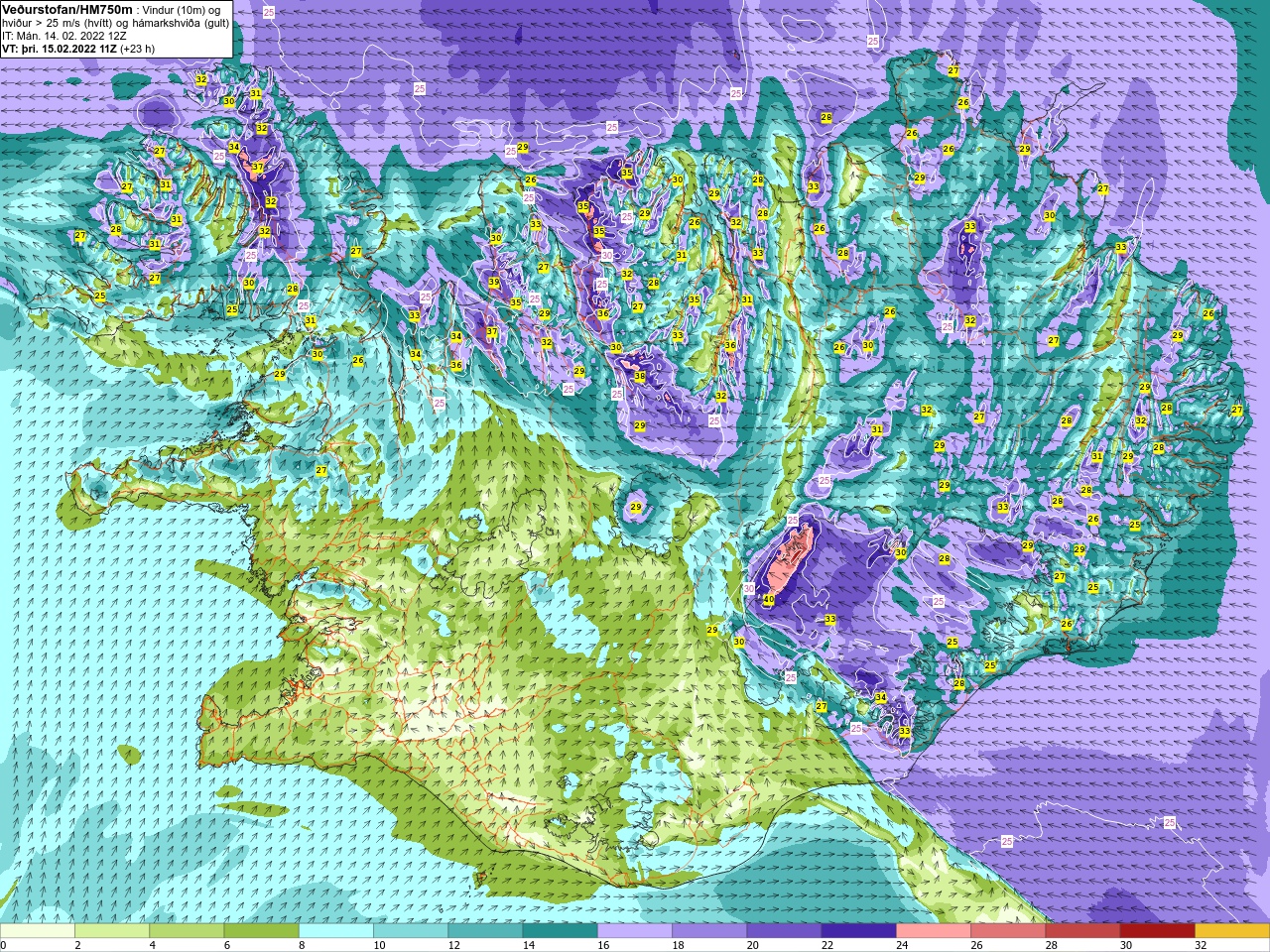Pick the 24–26 m/s legend color swatch
This screenshot has width=1270, height=952.
pyautogui.click(x=934, y=931)
